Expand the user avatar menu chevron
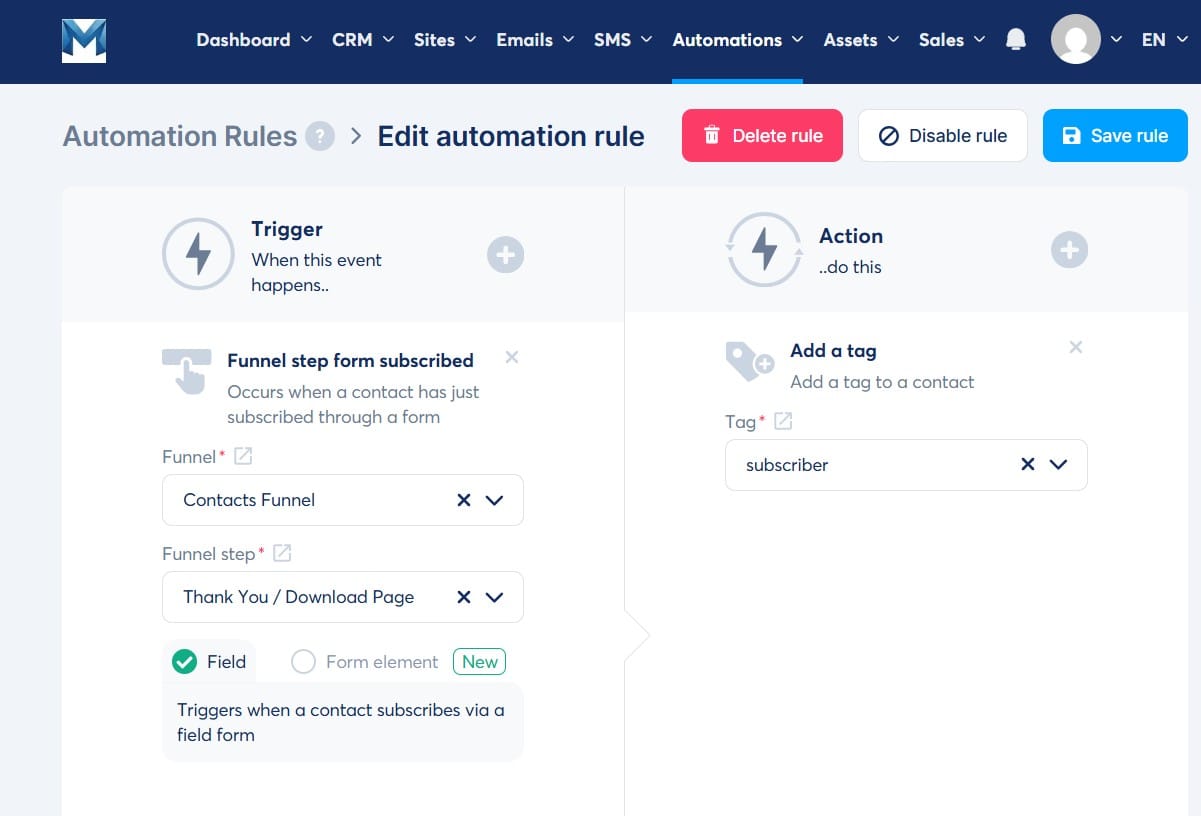Viewport: 1201px width, 816px height. coord(1118,40)
